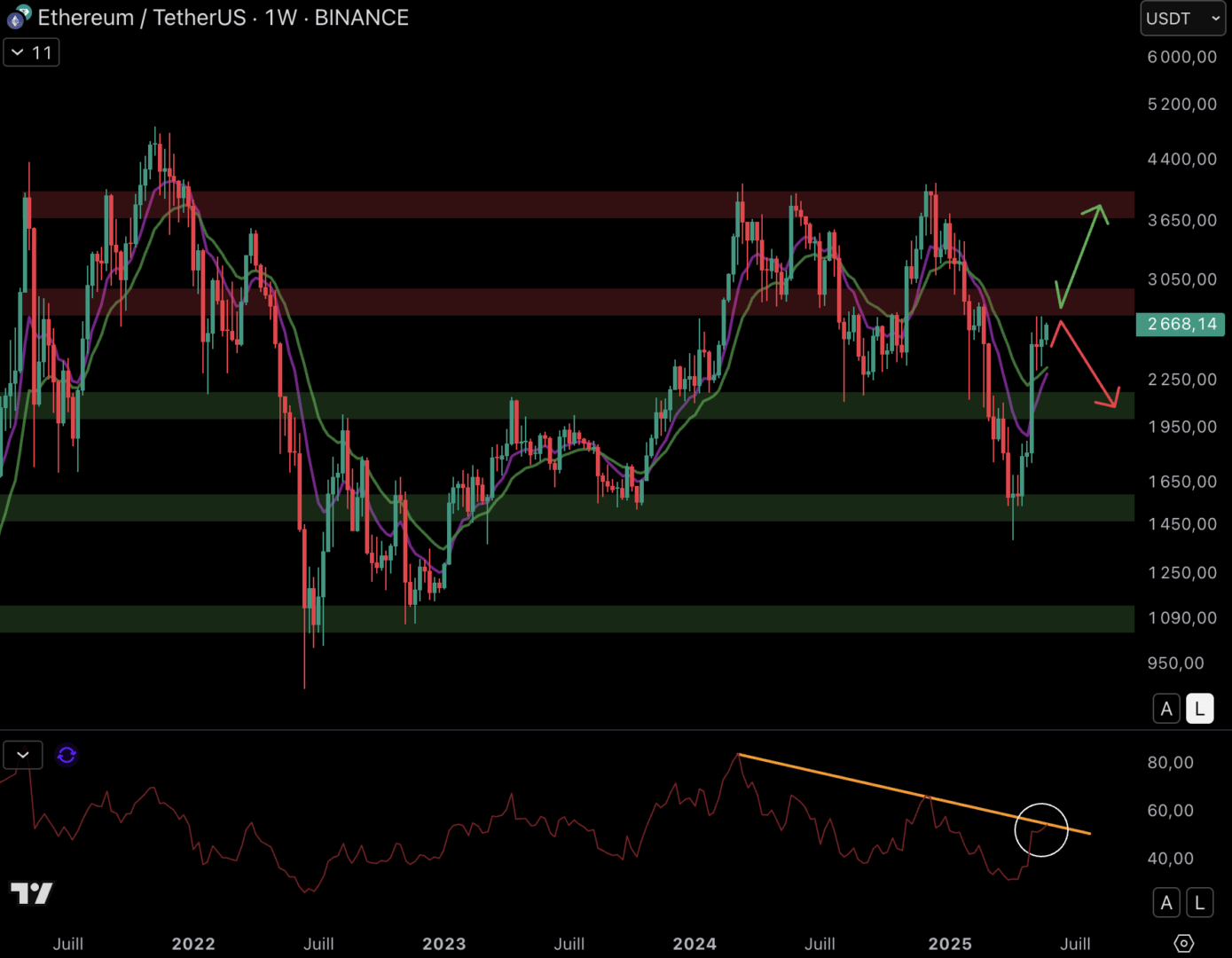Click the 60,00 RSI axis label
The image size is (1232, 958).
click(1171, 811)
